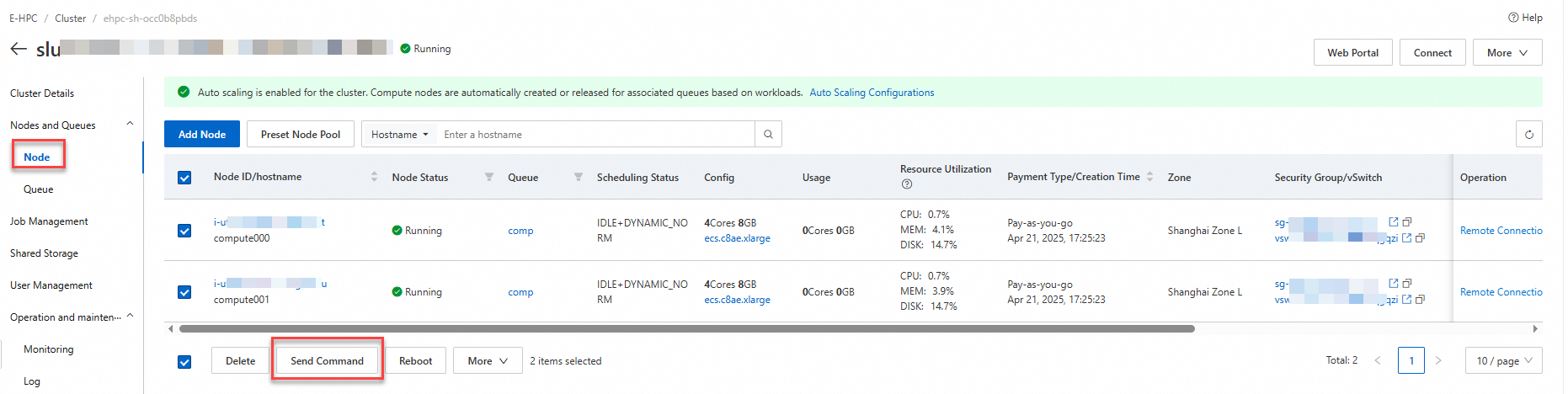Open the Hostname search type dropdown

(400, 135)
